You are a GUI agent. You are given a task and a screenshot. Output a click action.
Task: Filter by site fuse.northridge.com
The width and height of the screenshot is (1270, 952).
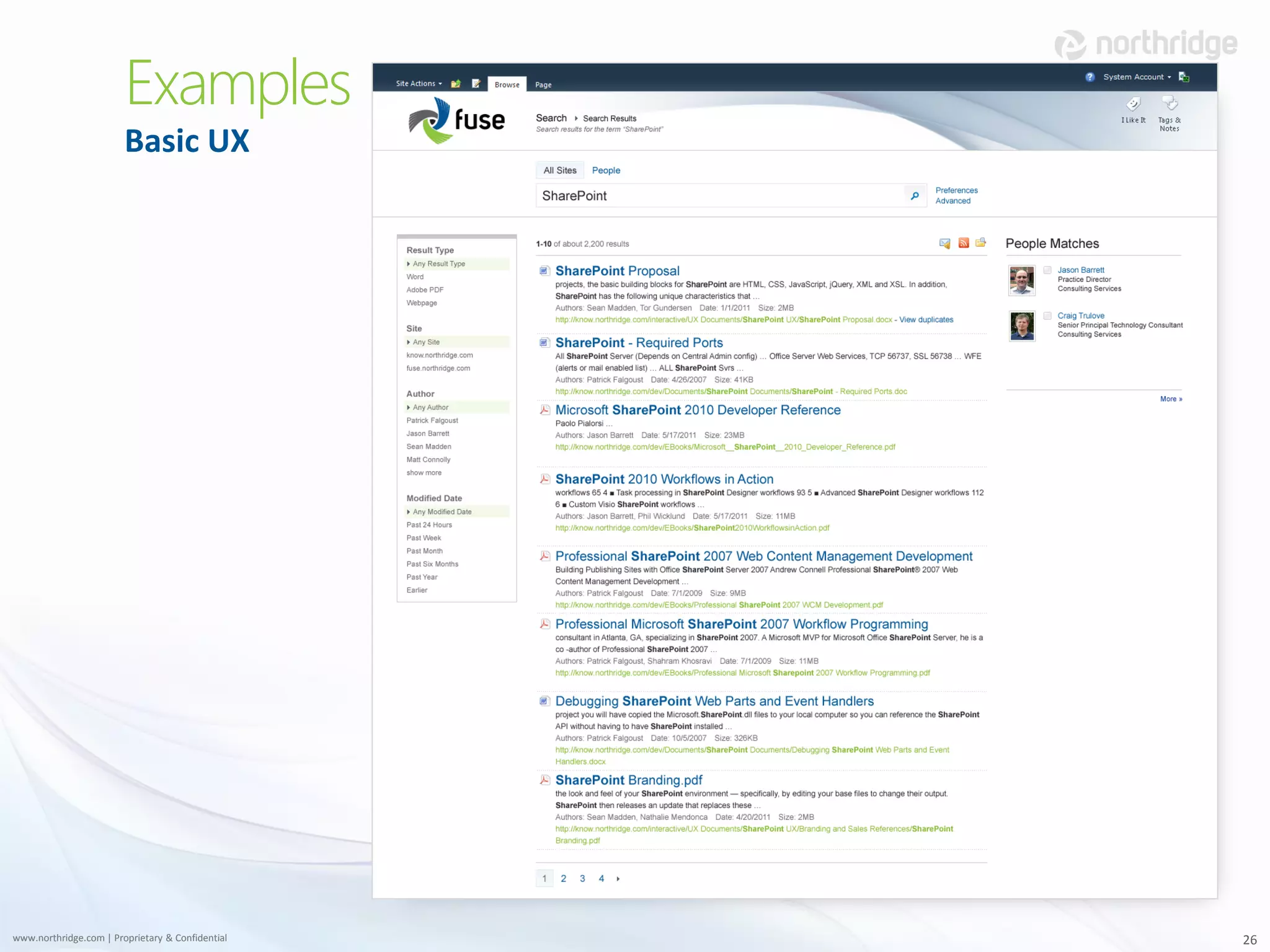pyautogui.click(x=438, y=368)
